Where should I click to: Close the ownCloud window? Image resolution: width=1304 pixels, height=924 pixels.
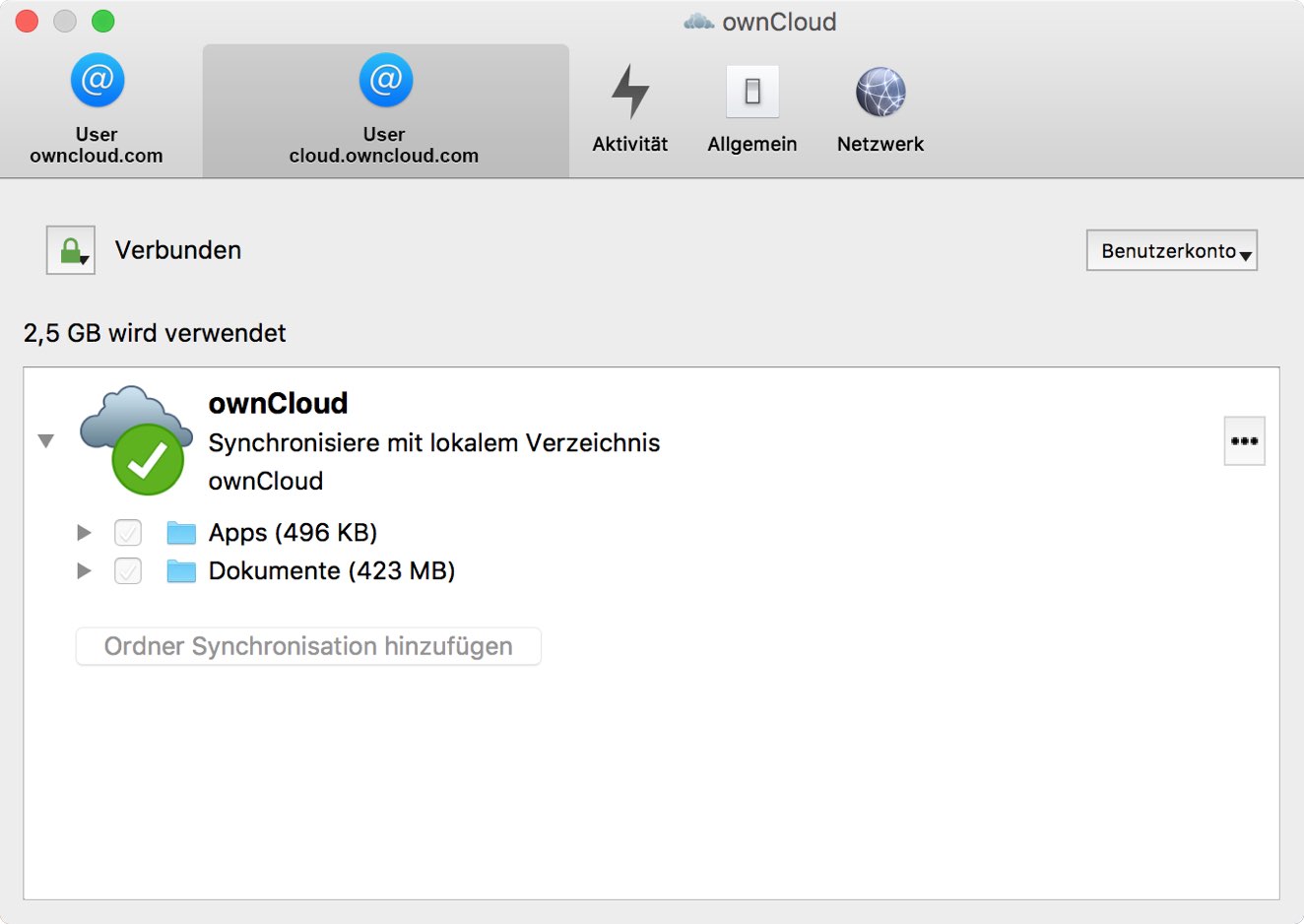[27, 21]
